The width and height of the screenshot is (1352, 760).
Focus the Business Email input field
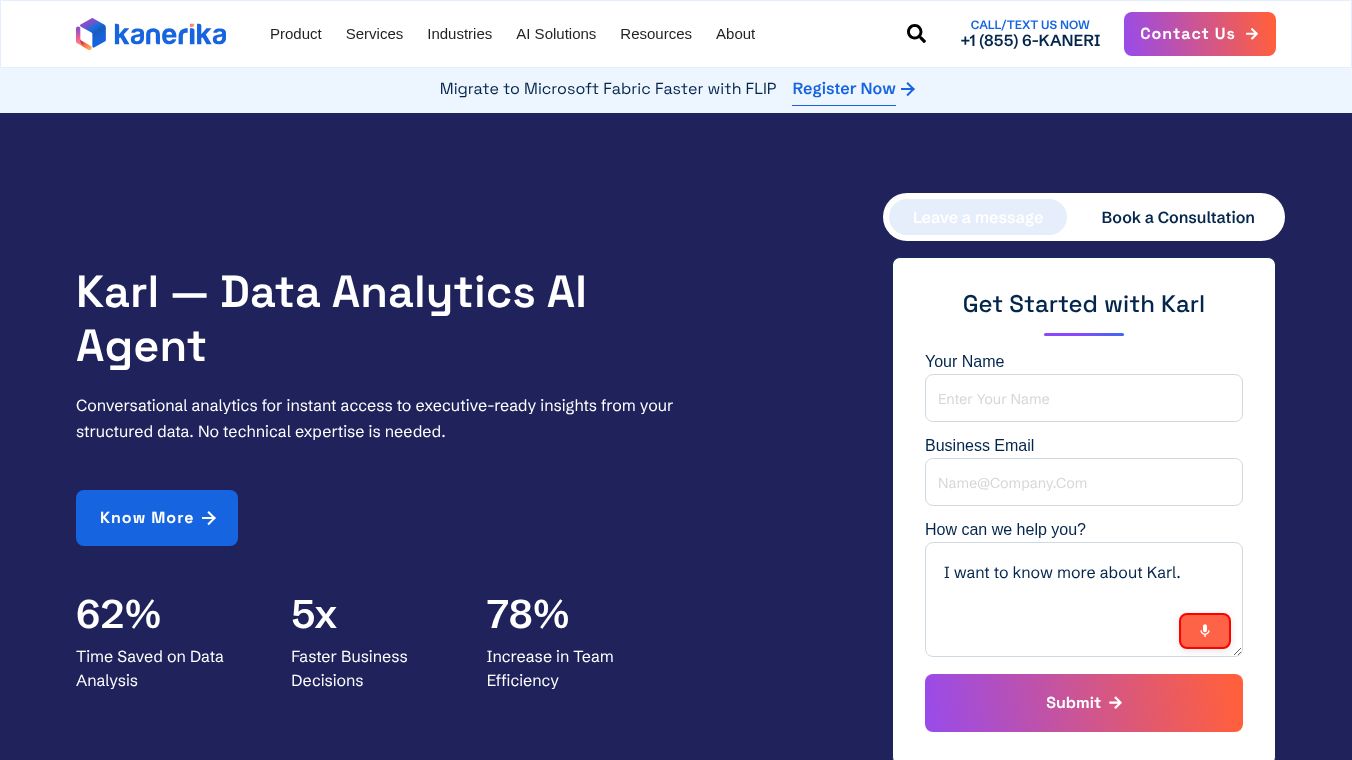coord(1083,482)
